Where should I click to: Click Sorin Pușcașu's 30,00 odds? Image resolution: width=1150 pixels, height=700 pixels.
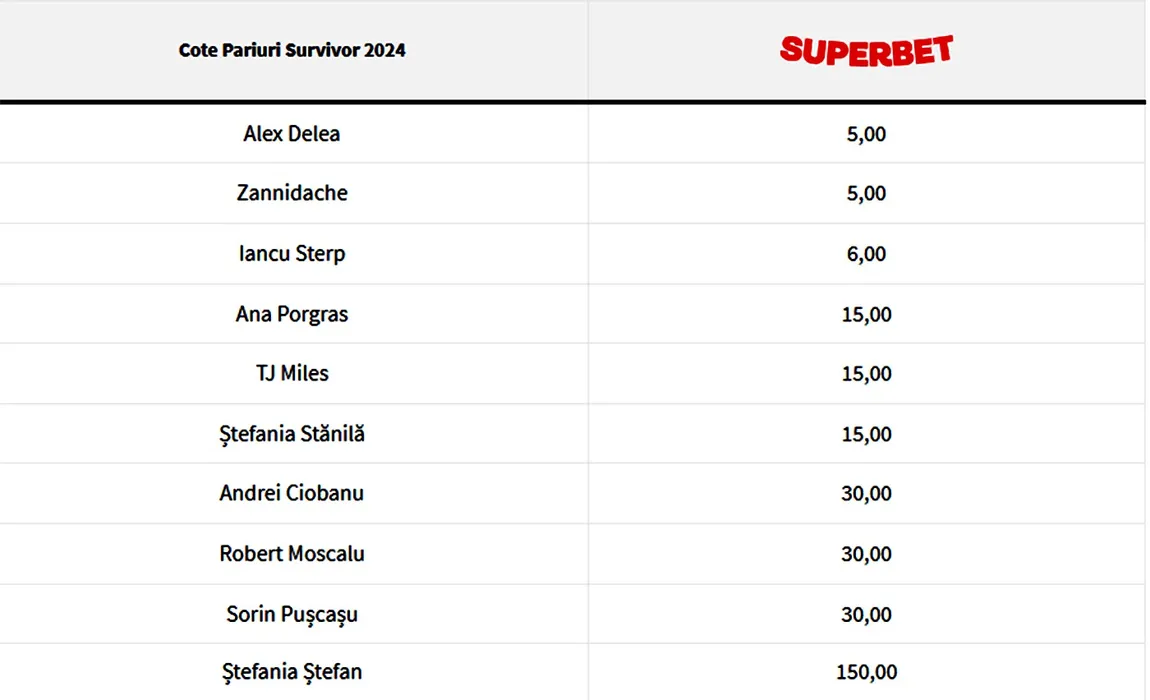[866, 614]
